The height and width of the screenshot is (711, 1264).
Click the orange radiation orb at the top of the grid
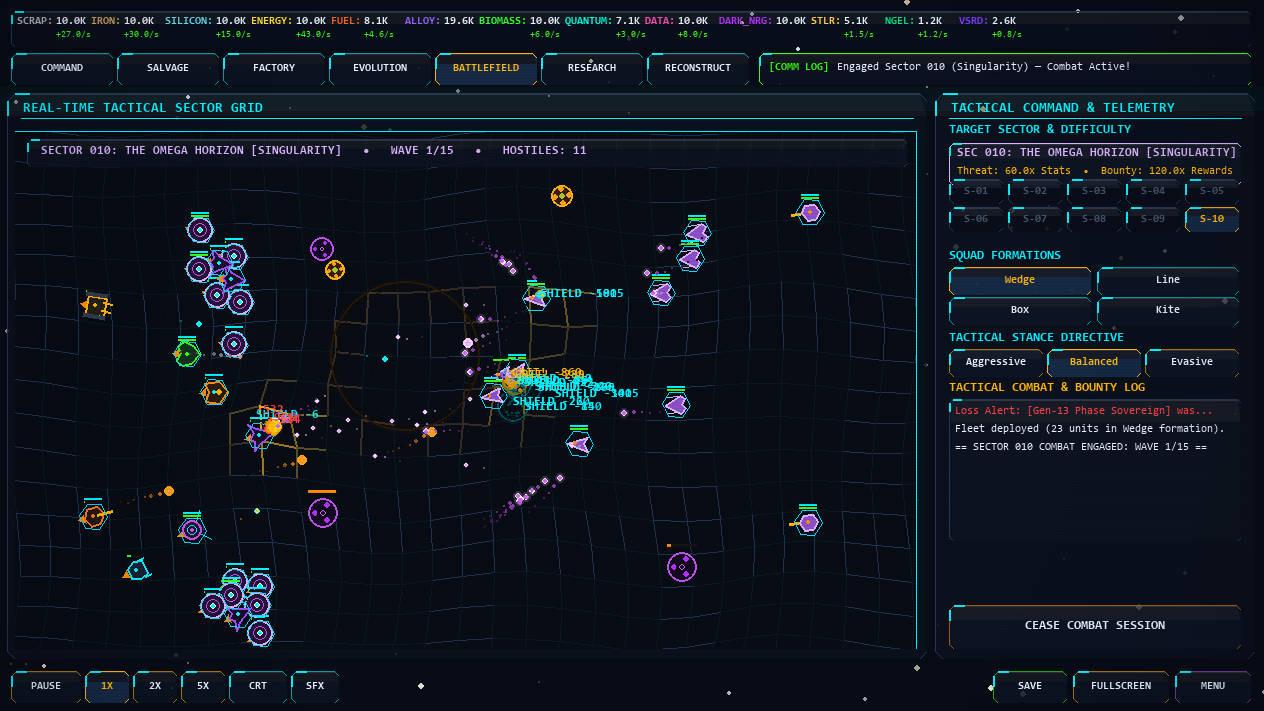[562, 196]
